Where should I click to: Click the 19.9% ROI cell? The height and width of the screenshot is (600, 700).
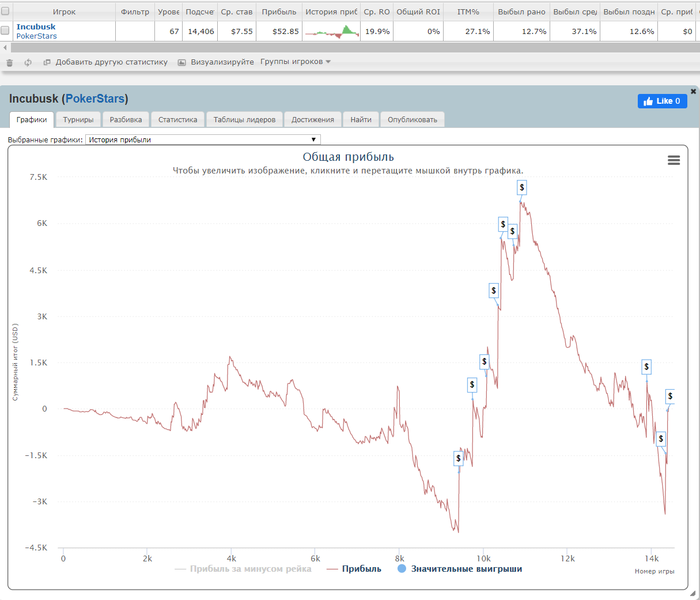(377, 32)
